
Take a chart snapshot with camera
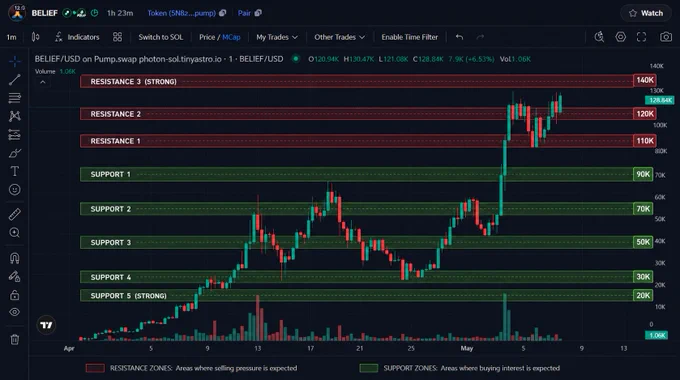[x=666, y=37]
